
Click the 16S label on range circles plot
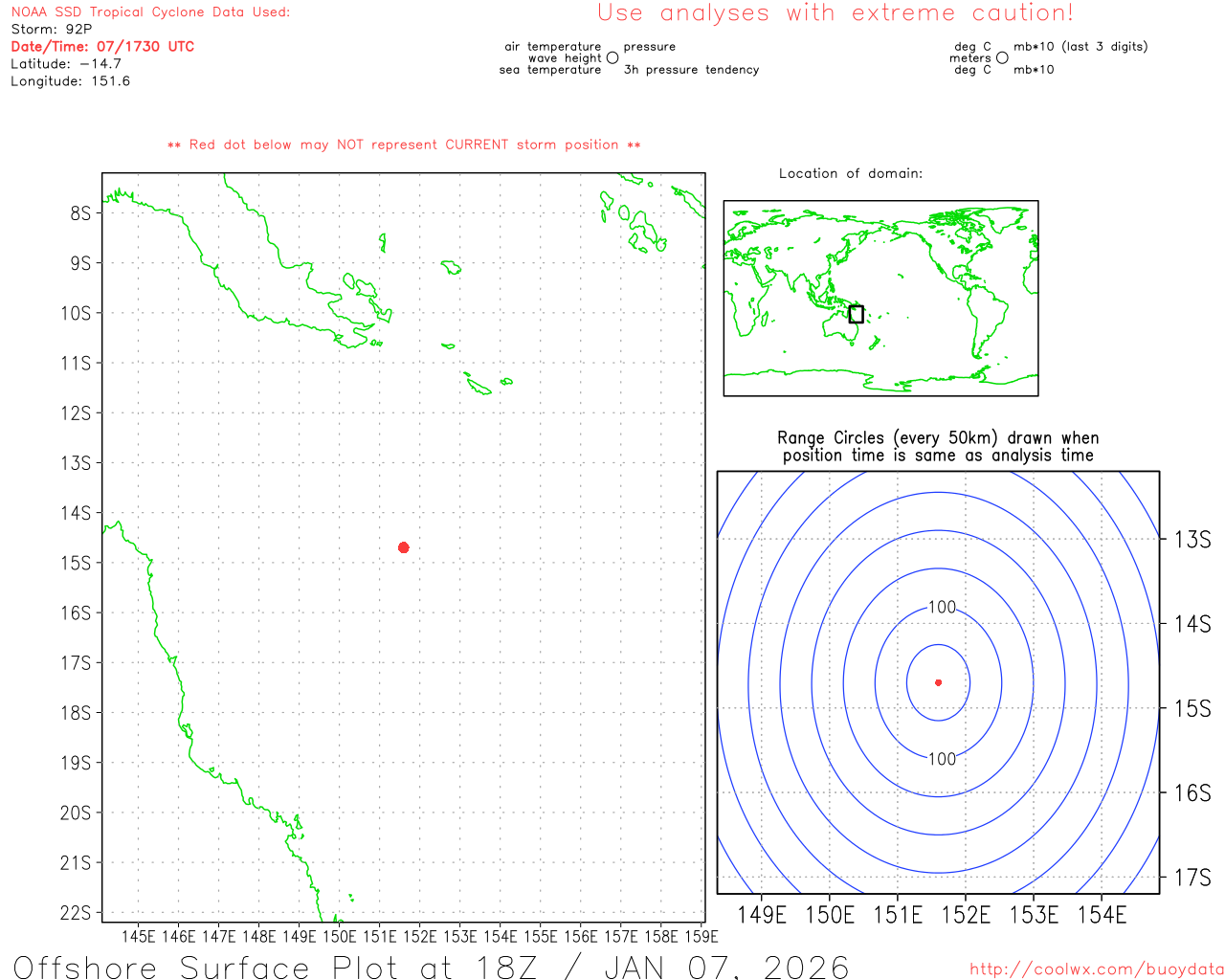[1192, 792]
